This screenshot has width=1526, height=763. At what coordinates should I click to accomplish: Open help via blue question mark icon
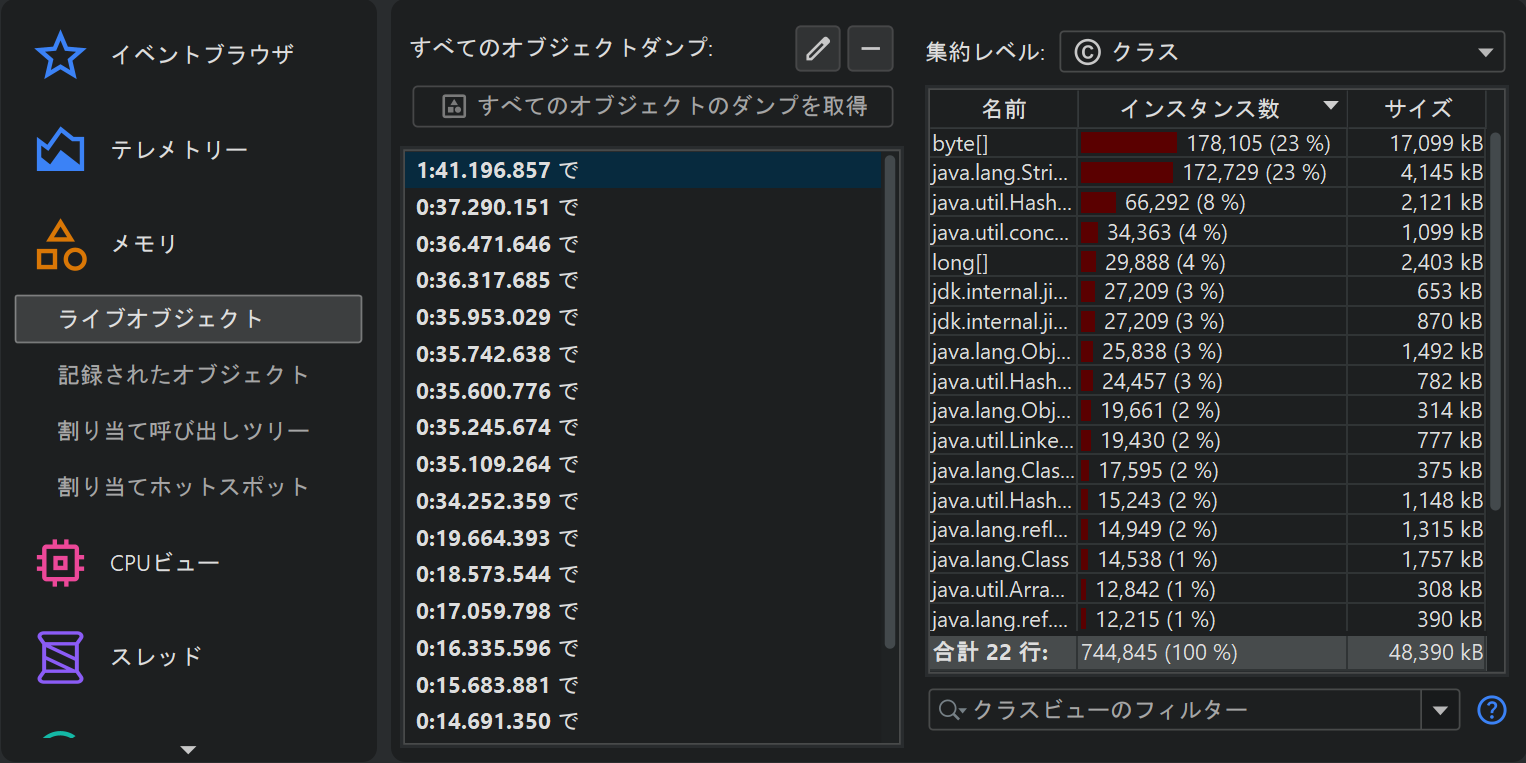pyautogui.click(x=1491, y=710)
